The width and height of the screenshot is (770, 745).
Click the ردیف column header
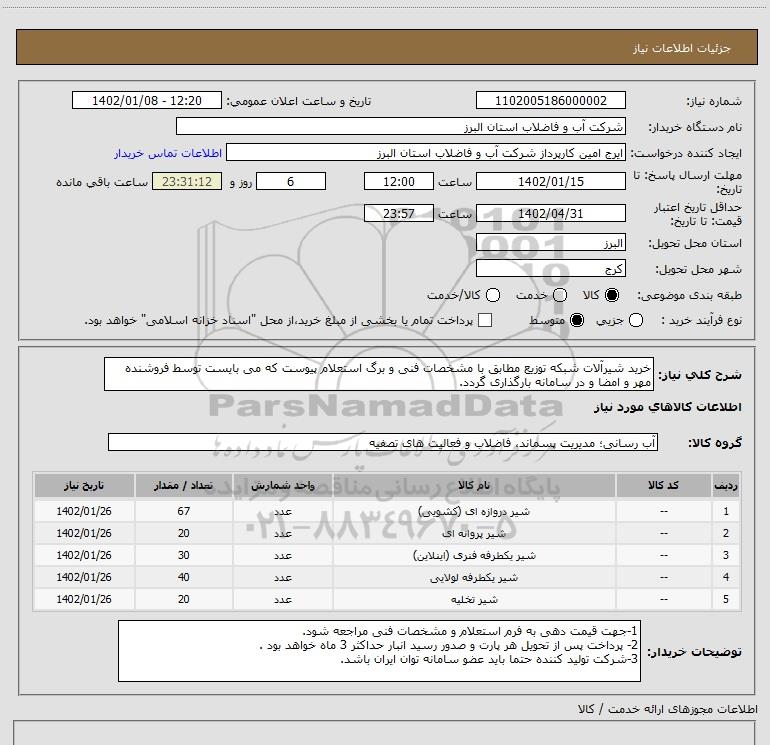(726, 486)
